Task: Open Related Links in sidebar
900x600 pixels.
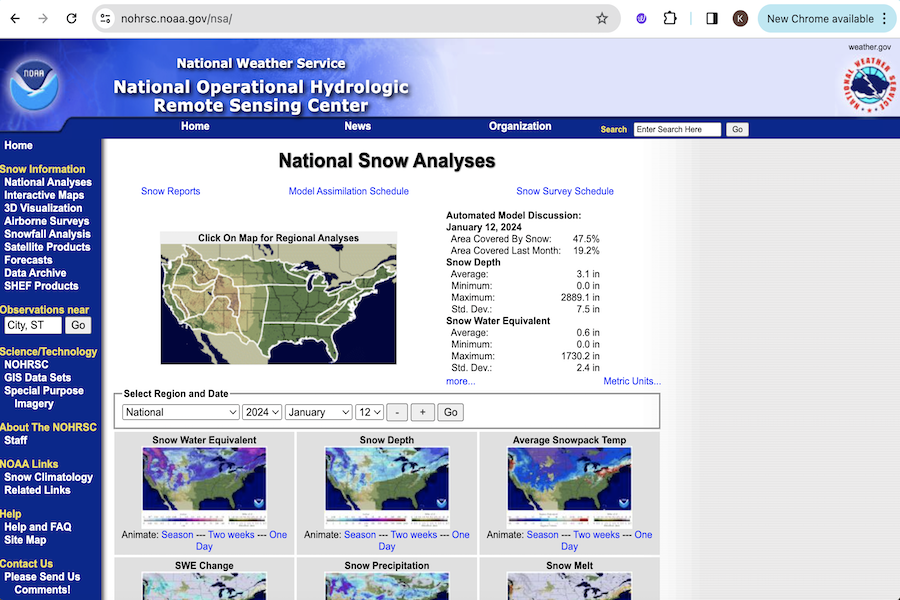Action: tap(37, 490)
